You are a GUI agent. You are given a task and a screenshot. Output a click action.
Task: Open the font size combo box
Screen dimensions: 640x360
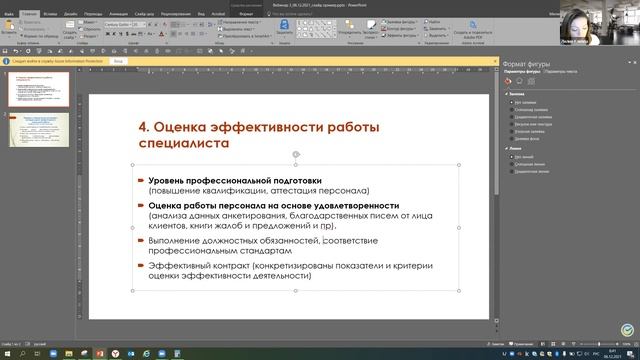139,24
